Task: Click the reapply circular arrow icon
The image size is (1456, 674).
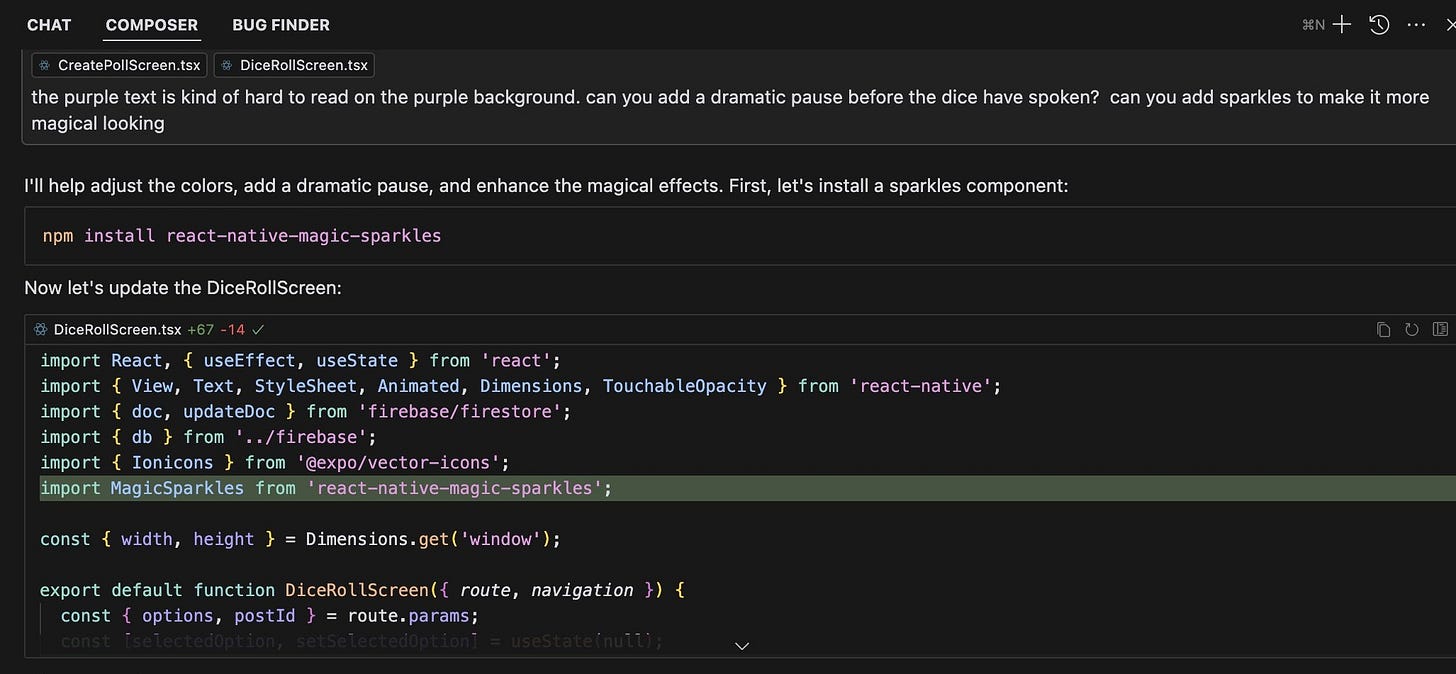Action: point(1412,329)
